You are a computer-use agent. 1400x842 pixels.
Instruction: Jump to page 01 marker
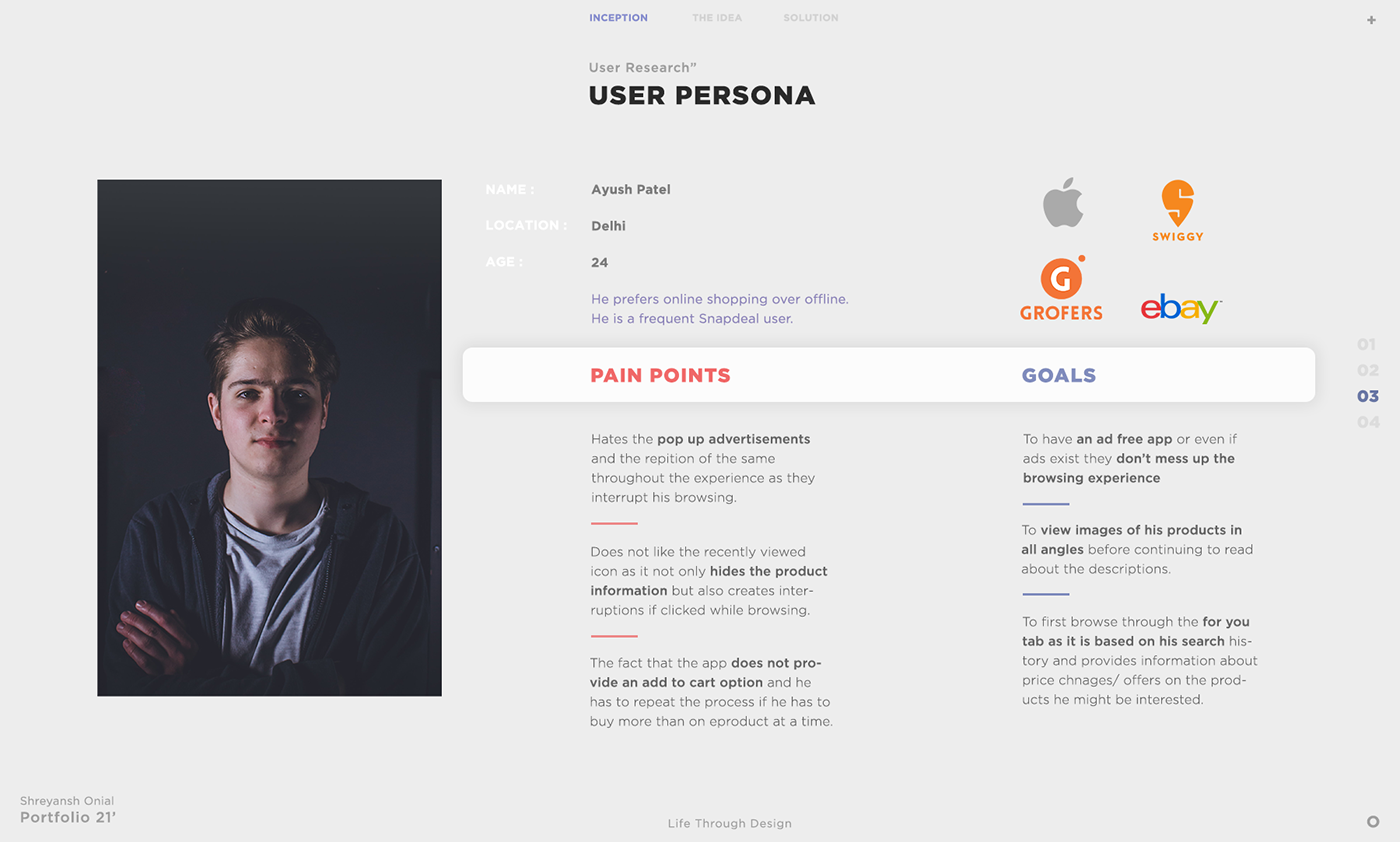pos(1366,345)
